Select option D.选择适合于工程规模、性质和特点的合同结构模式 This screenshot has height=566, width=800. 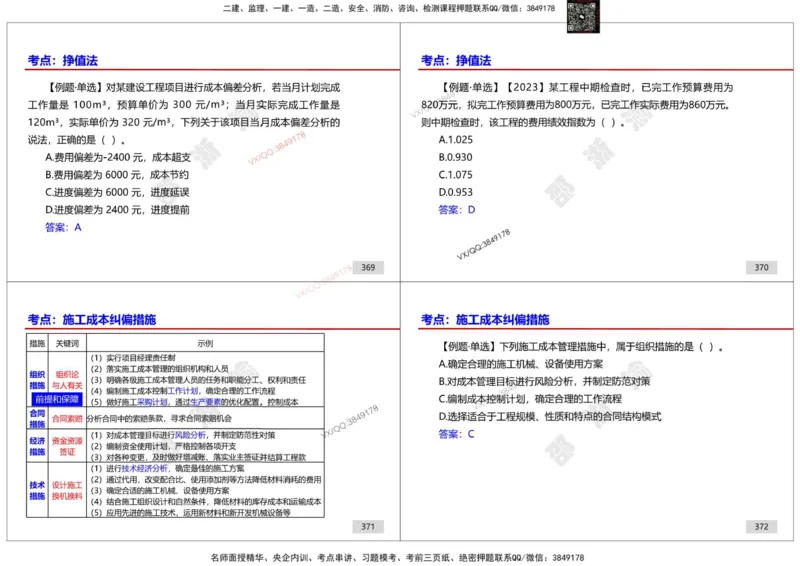point(550,417)
